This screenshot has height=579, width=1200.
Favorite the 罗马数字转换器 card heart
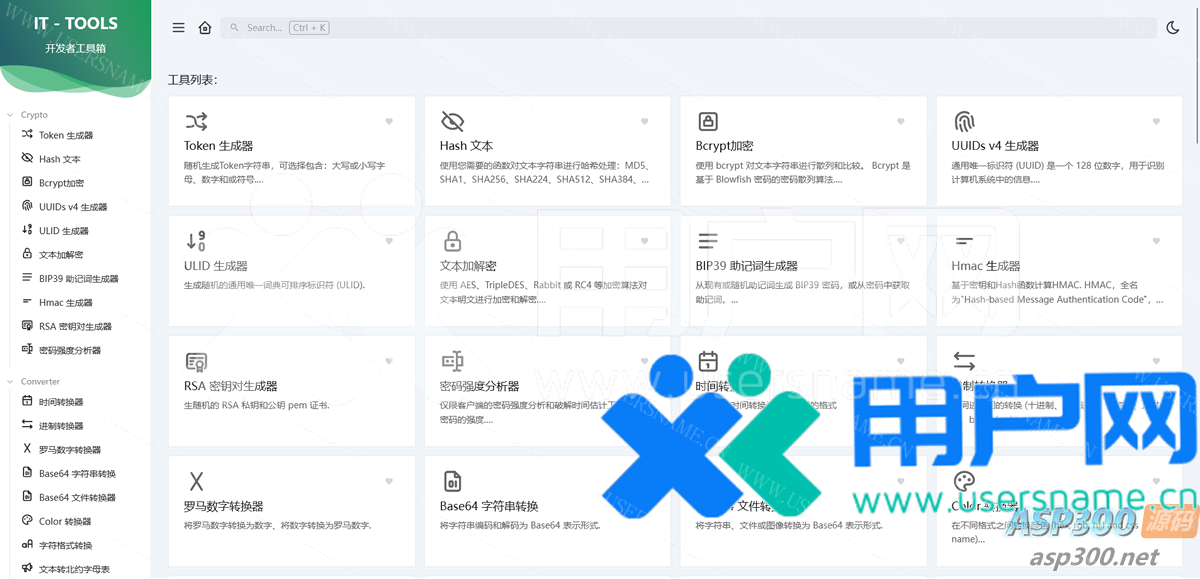389,481
